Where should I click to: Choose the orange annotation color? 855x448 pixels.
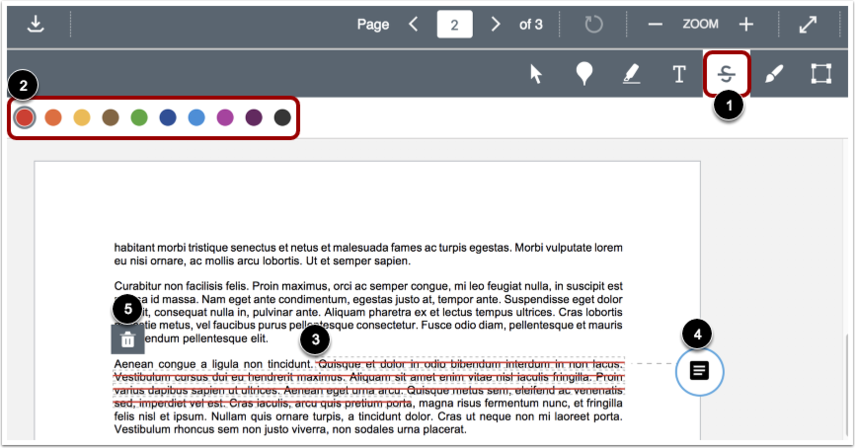[53, 117]
